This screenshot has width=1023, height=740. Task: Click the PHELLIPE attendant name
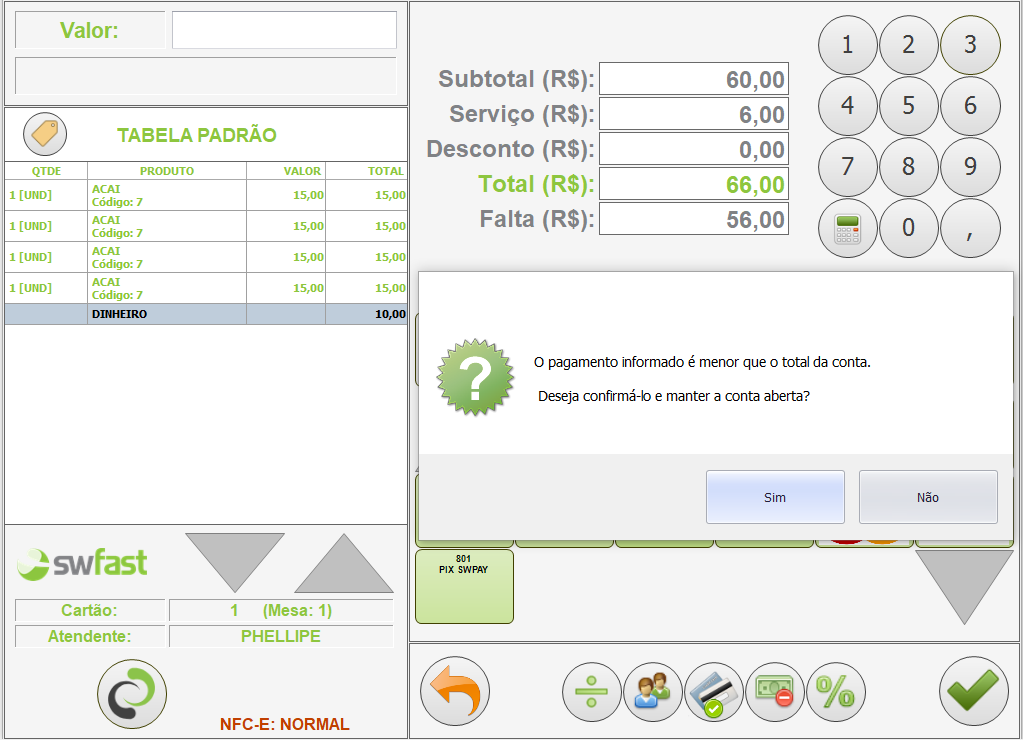pyautogui.click(x=281, y=636)
